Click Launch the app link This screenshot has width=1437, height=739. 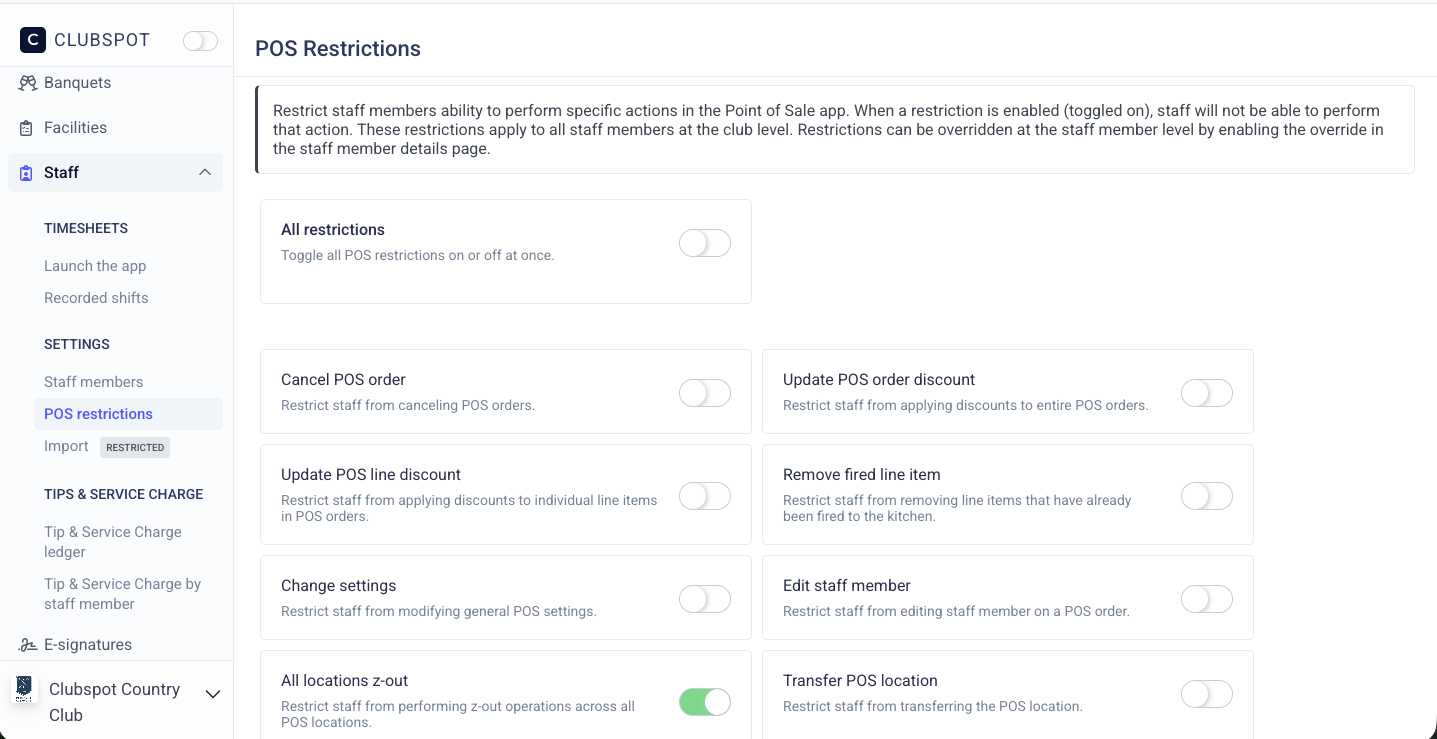pyautogui.click(x=95, y=266)
